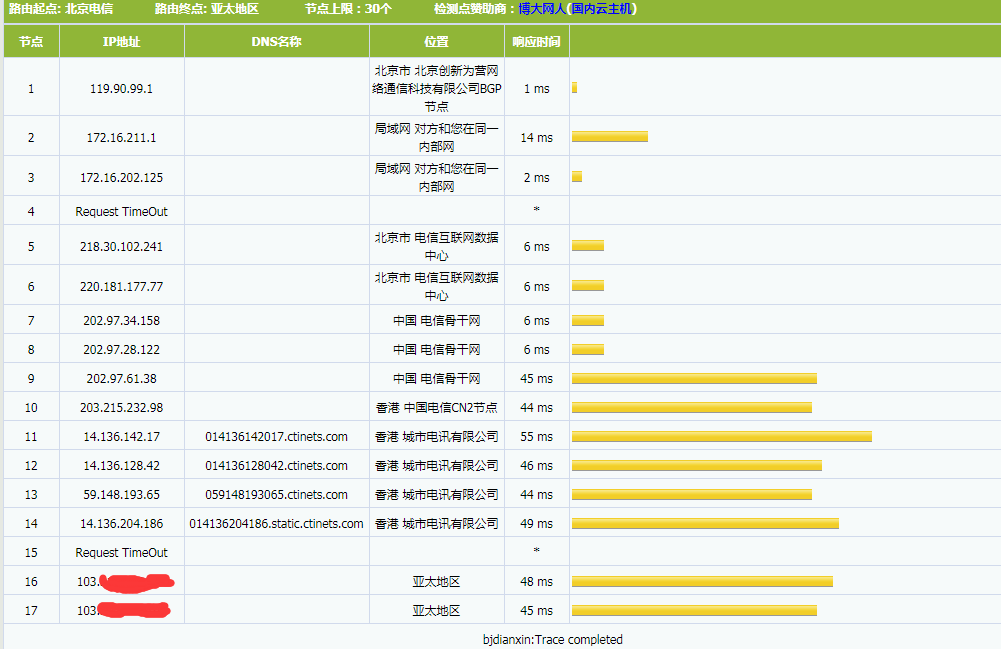The width and height of the screenshot is (1001, 649).
Task: Click the DNS名称 column header
Action: [276, 42]
